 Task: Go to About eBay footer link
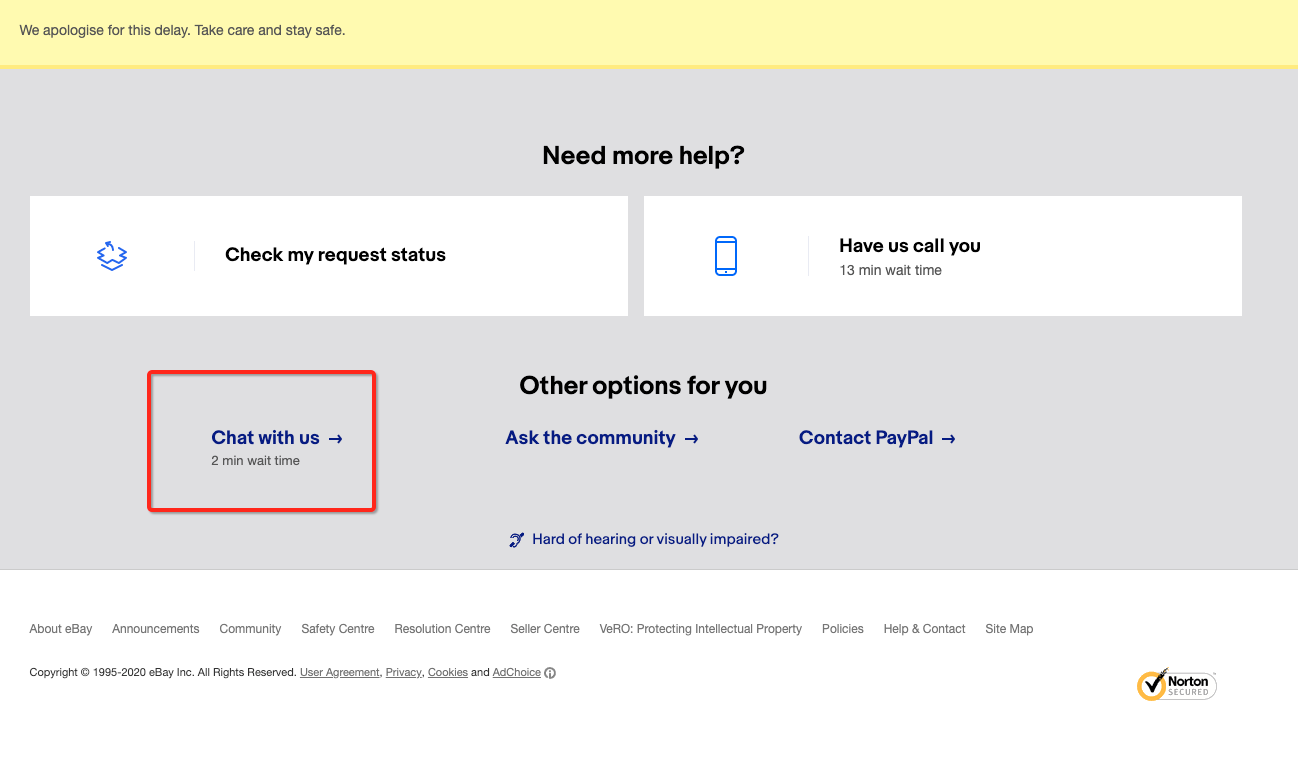(x=61, y=629)
